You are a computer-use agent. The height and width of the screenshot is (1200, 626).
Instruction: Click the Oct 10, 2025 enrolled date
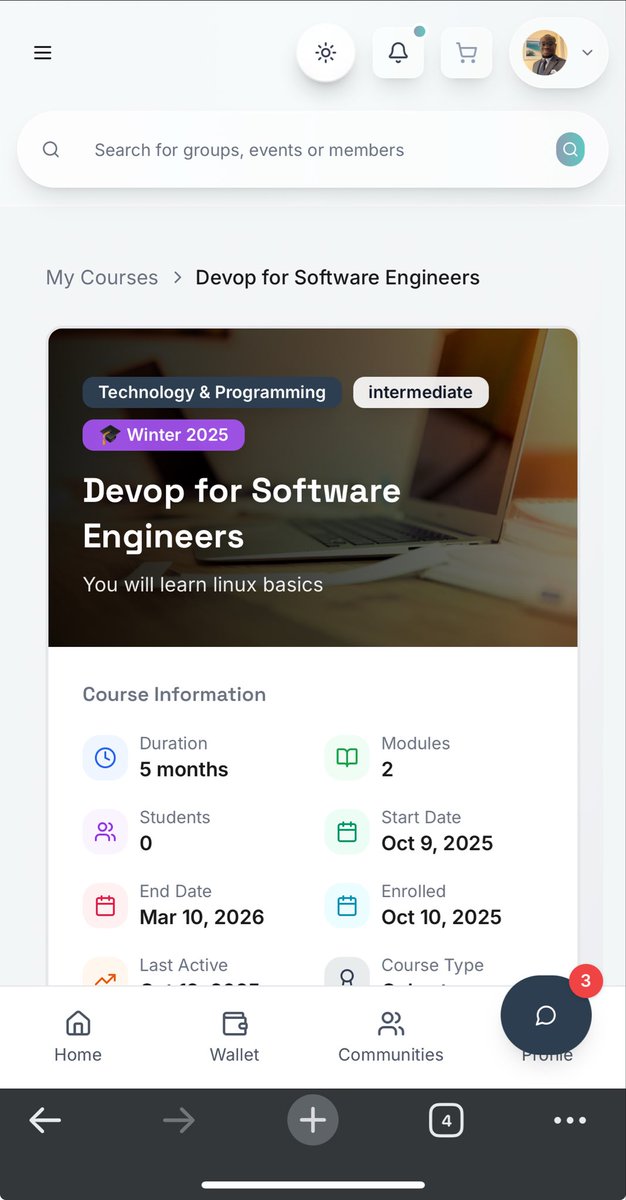[x=441, y=918]
